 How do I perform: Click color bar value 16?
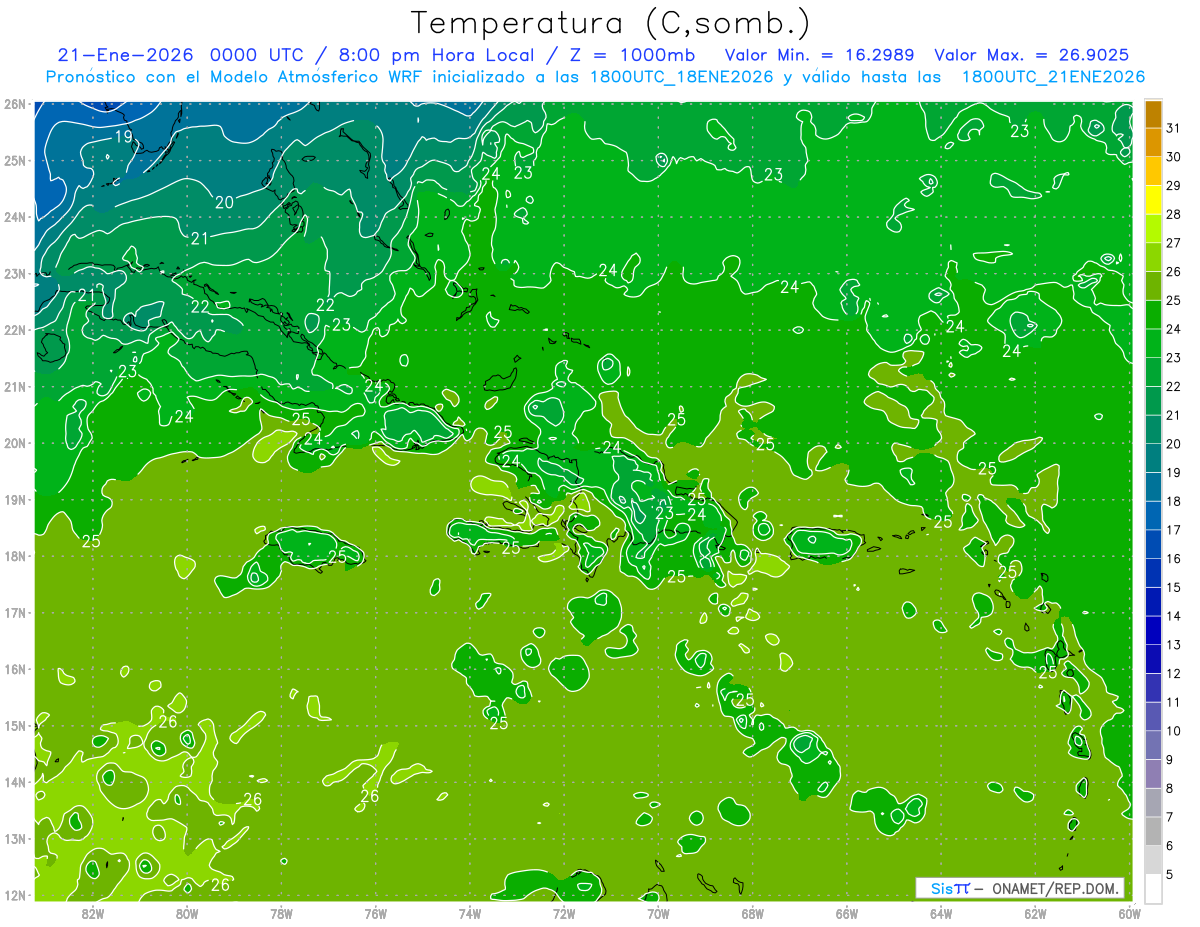coord(1174,559)
